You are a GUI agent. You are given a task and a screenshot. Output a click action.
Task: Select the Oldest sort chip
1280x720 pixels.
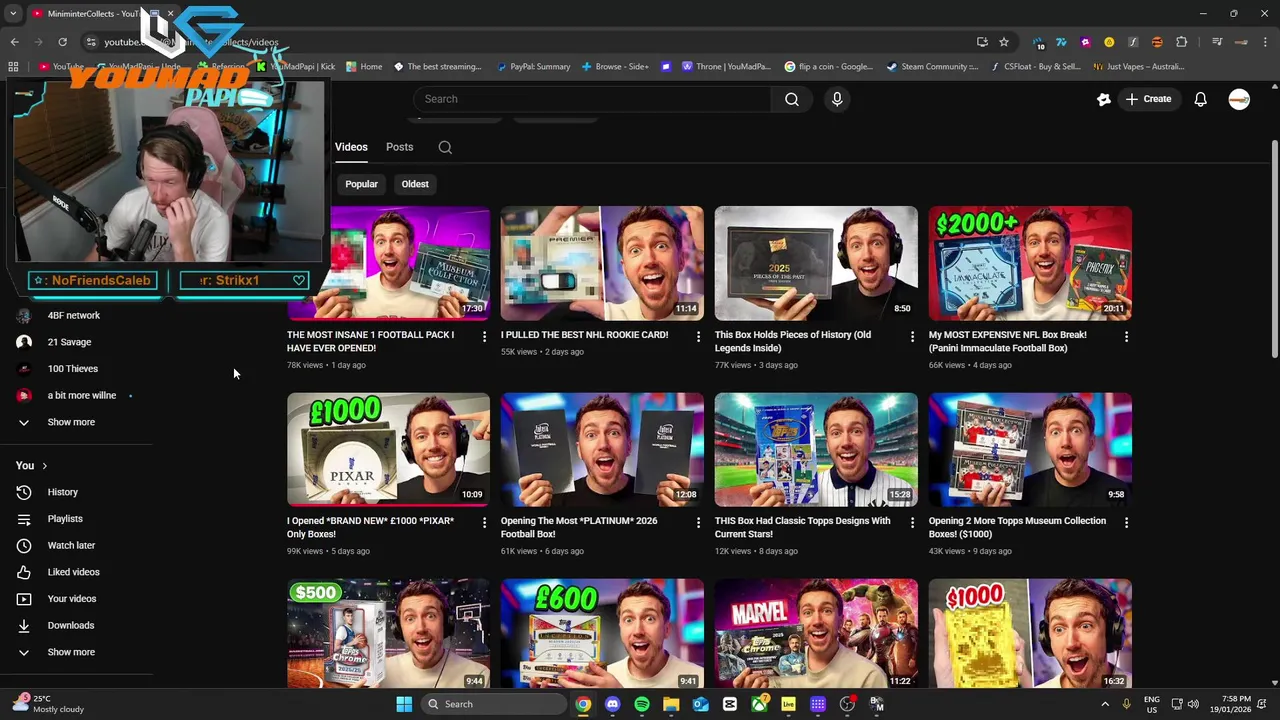tap(415, 184)
